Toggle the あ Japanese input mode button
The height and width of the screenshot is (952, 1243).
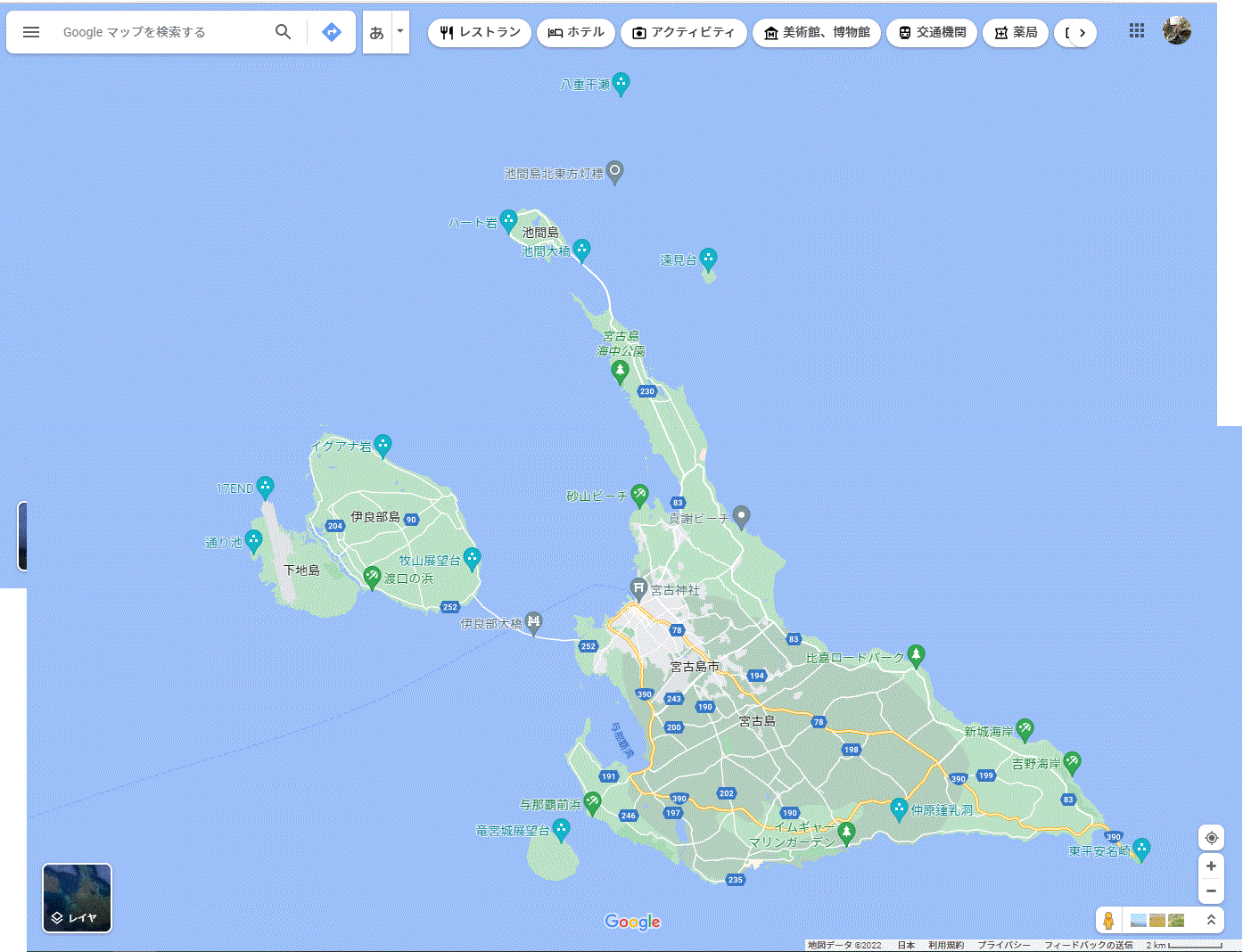(377, 32)
